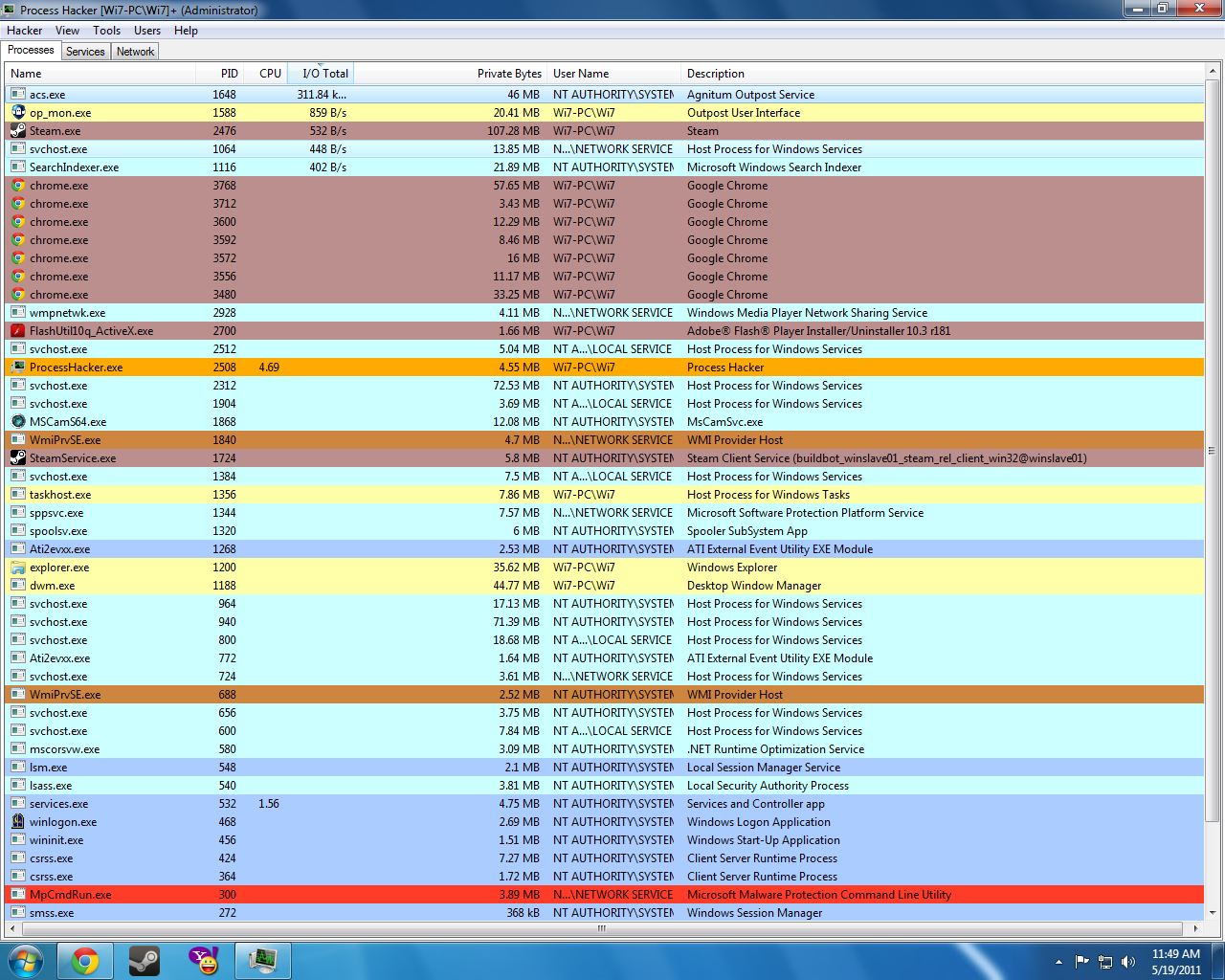This screenshot has width=1225, height=980.
Task: Open Yahoo Messenger from the taskbar
Action: pos(204,961)
